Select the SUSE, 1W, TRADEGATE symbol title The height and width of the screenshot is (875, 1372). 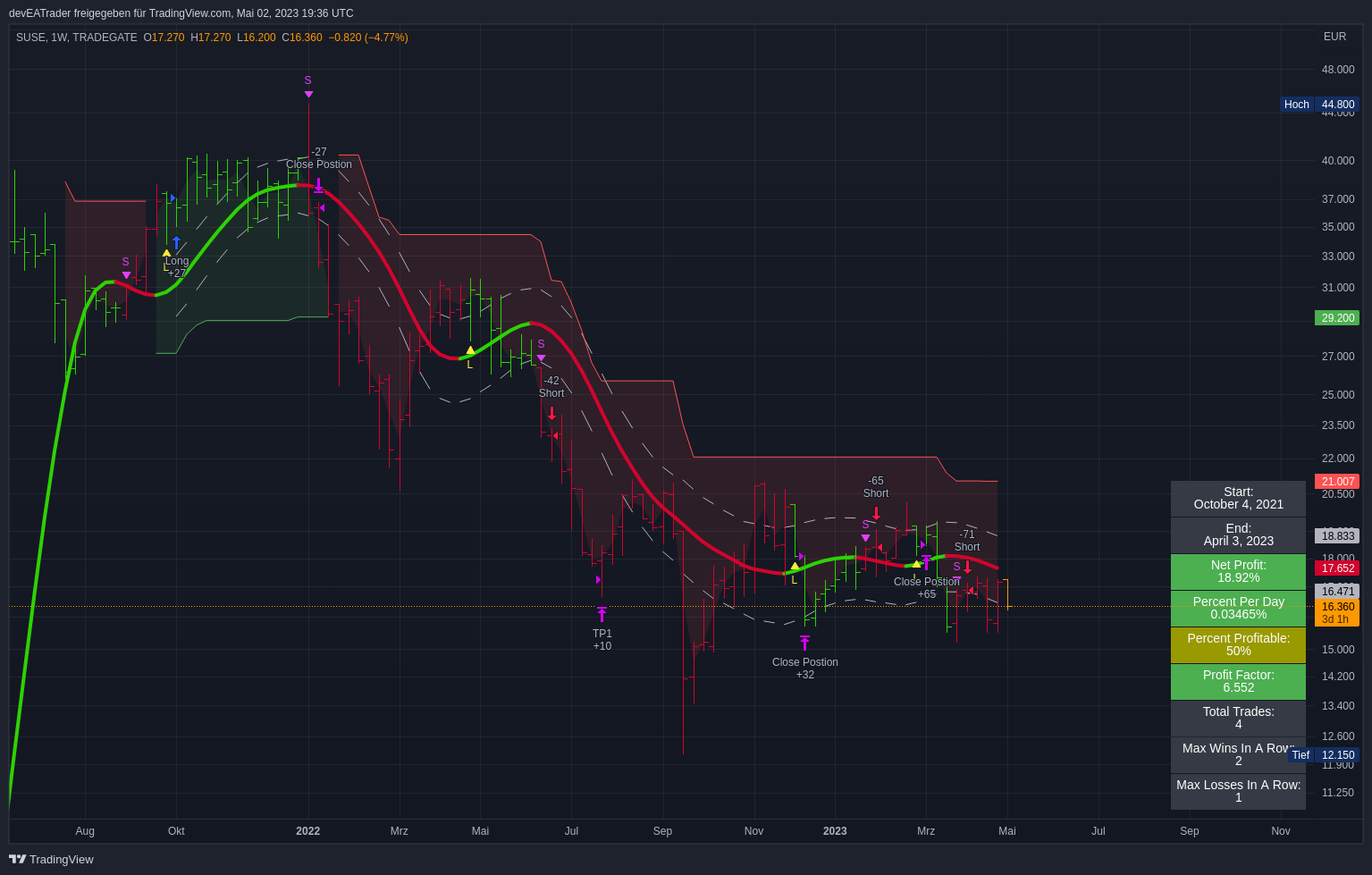(x=77, y=38)
